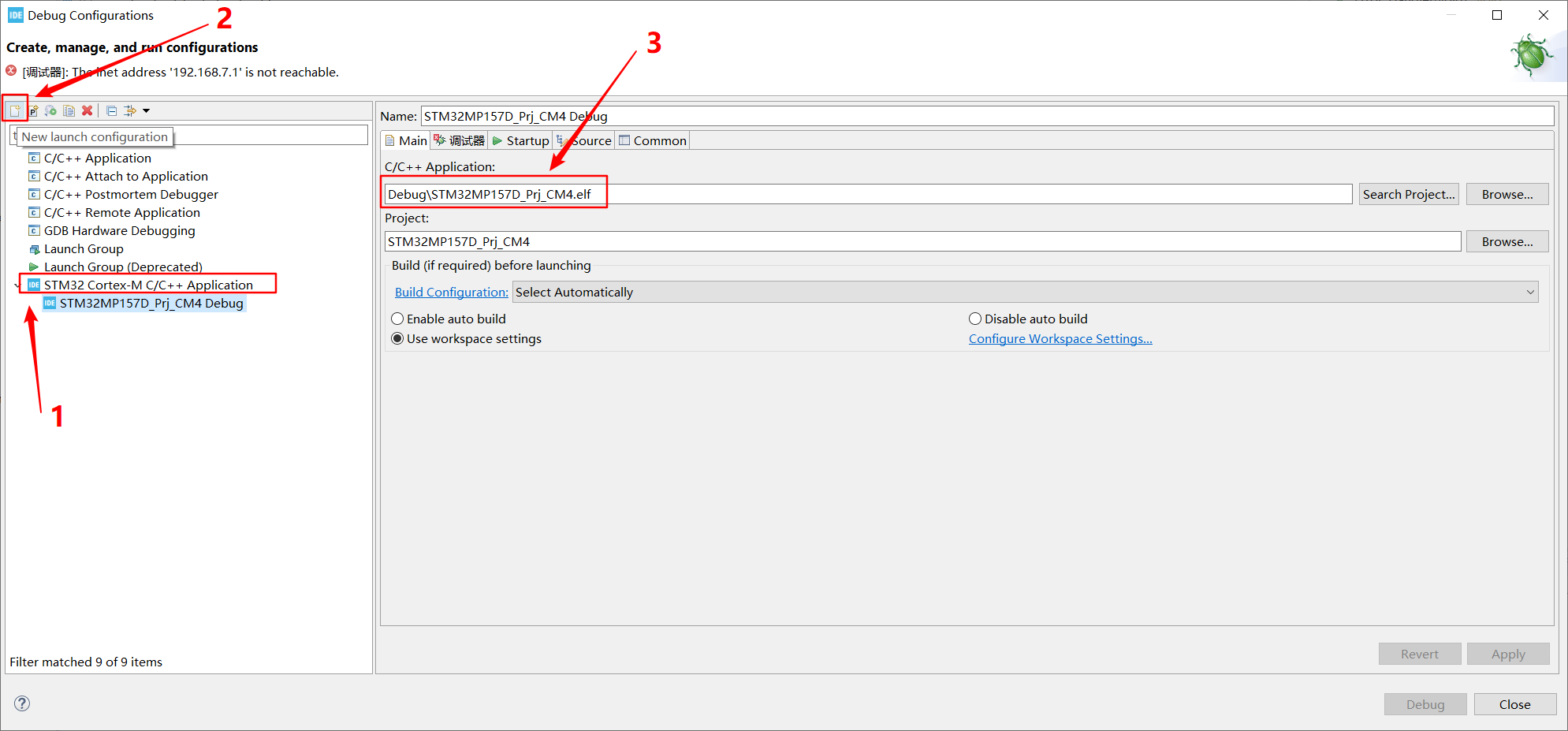The width and height of the screenshot is (1568, 731).
Task: Collapse the STM32 Cortex-M C/C++ Application node
Action: pyautogui.click(x=17, y=285)
